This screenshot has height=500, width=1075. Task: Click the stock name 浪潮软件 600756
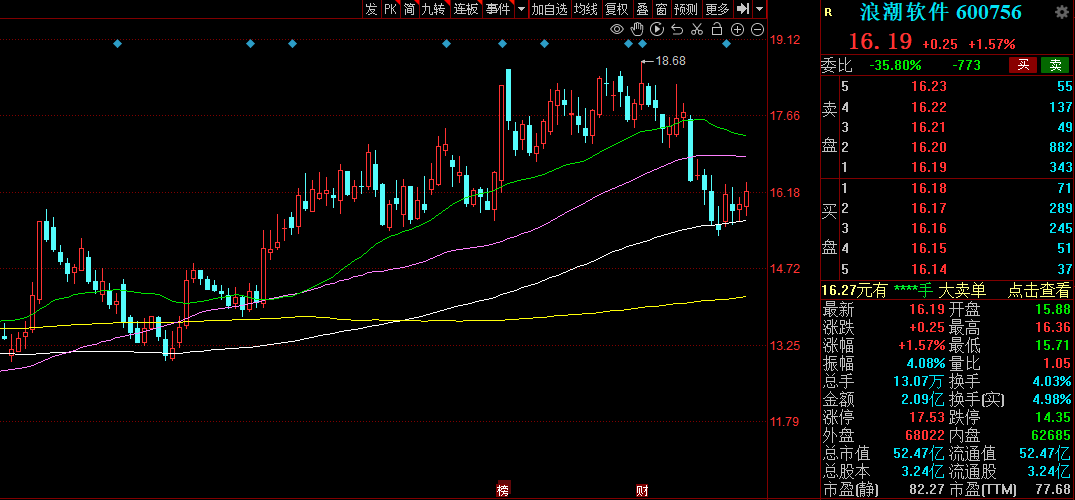(941, 12)
